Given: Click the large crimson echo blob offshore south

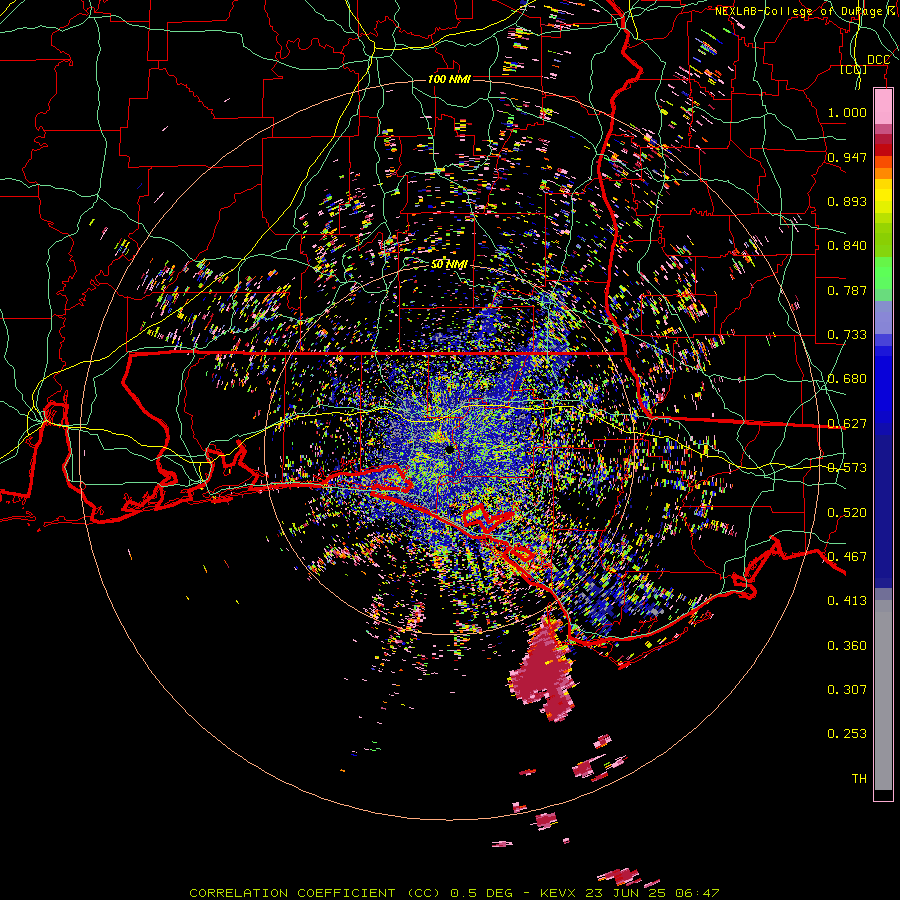Looking at the screenshot, I should click(542, 669).
